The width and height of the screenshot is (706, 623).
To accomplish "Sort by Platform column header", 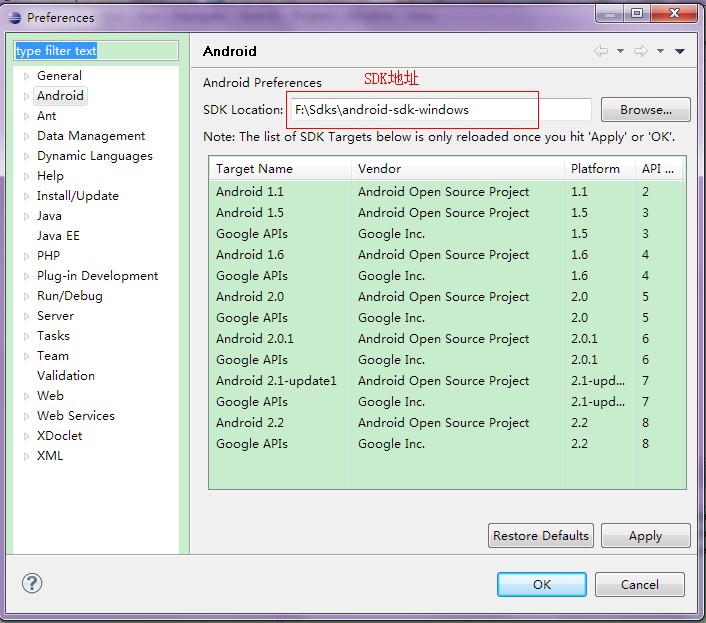I will click(x=600, y=169).
